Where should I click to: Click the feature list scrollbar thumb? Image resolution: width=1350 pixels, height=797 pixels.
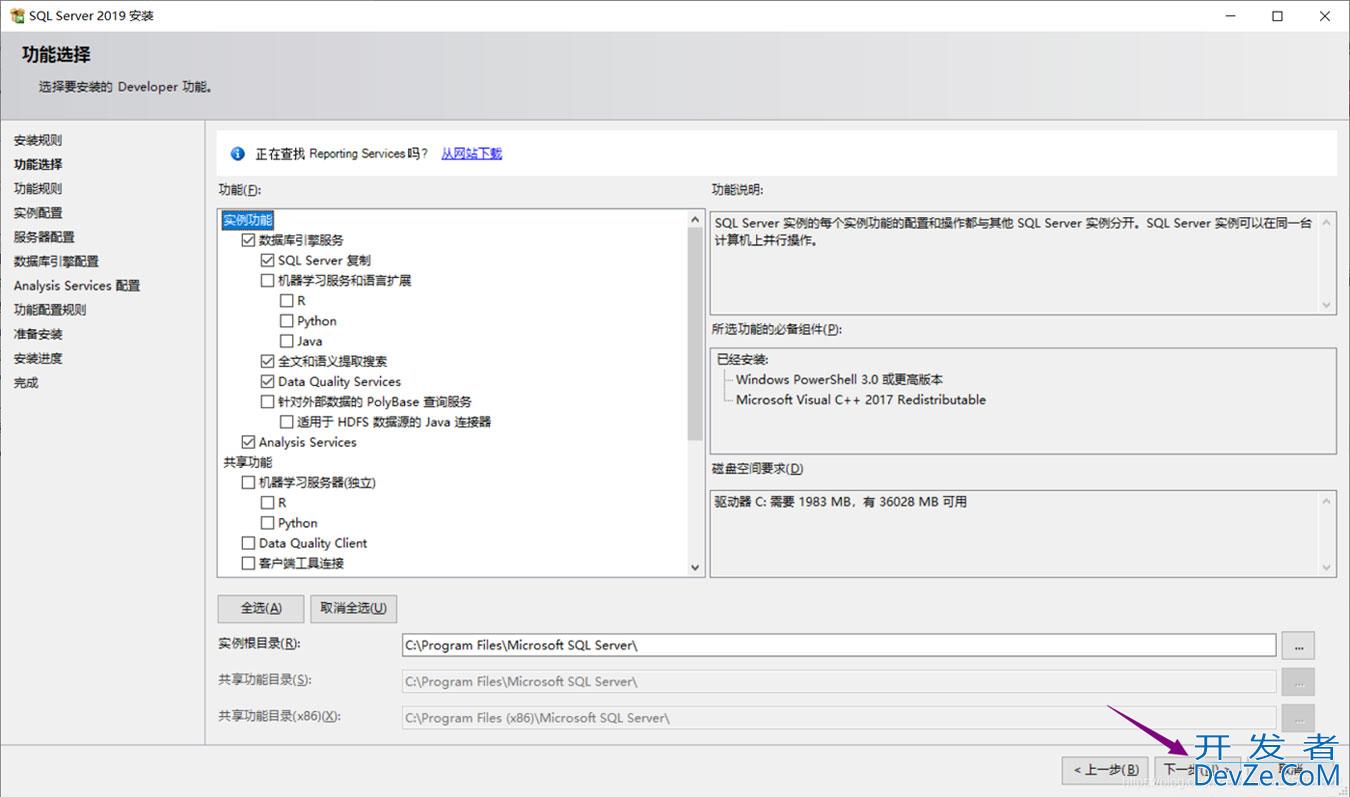pyautogui.click(x=696, y=334)
